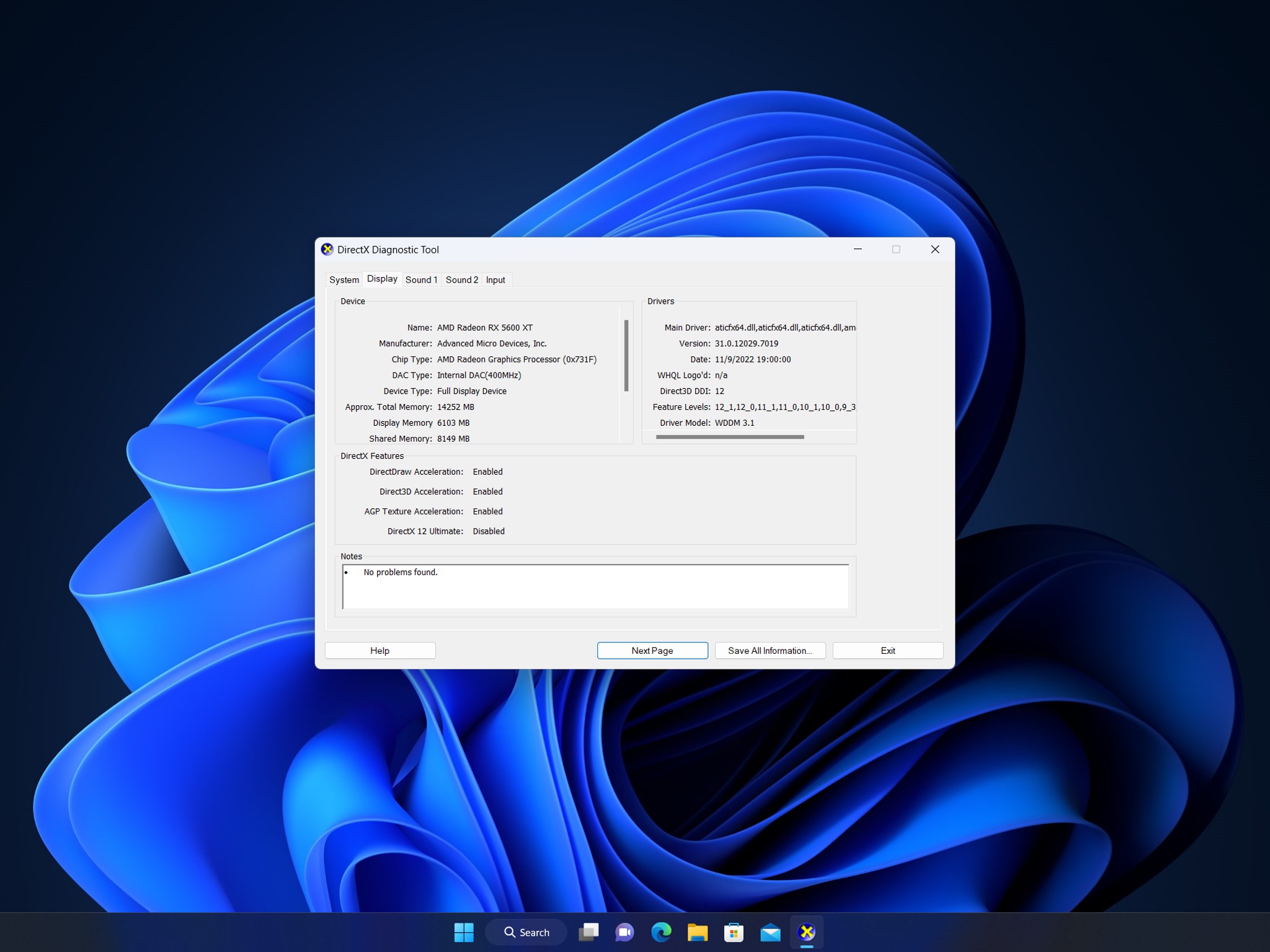Screen dimensions: 1270x952
Task: Click the DirectX icon in the title bar
Action: click(x=327, y=249)
